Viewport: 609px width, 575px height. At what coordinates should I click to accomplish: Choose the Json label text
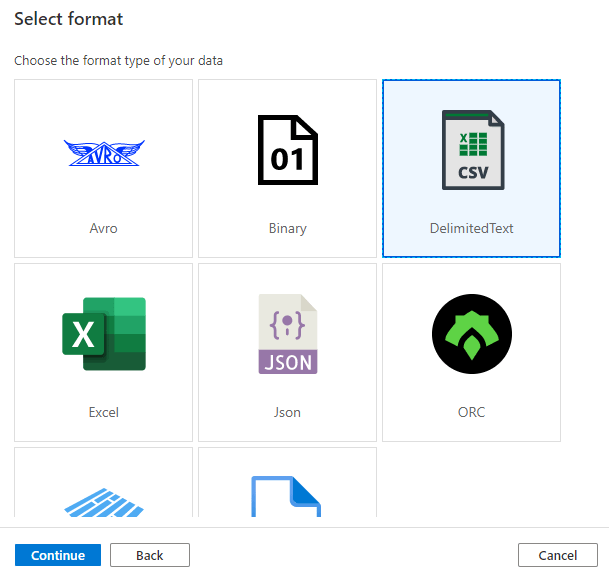click(287, 412)
